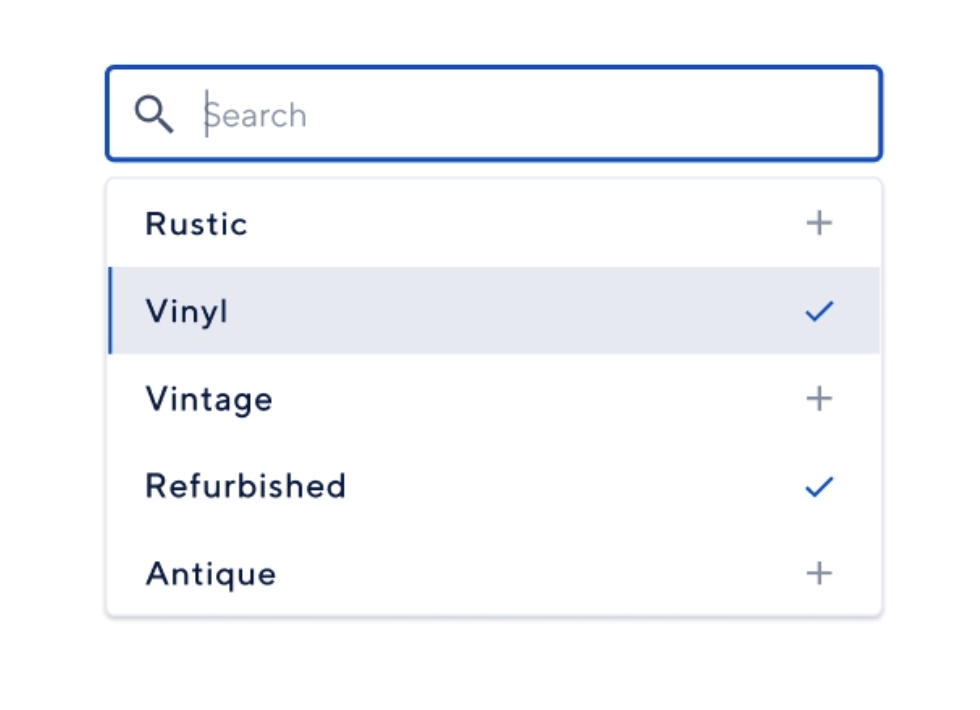Click the highlighted Vinyl row background
The image size is (980, 710).
pos(520,312)
